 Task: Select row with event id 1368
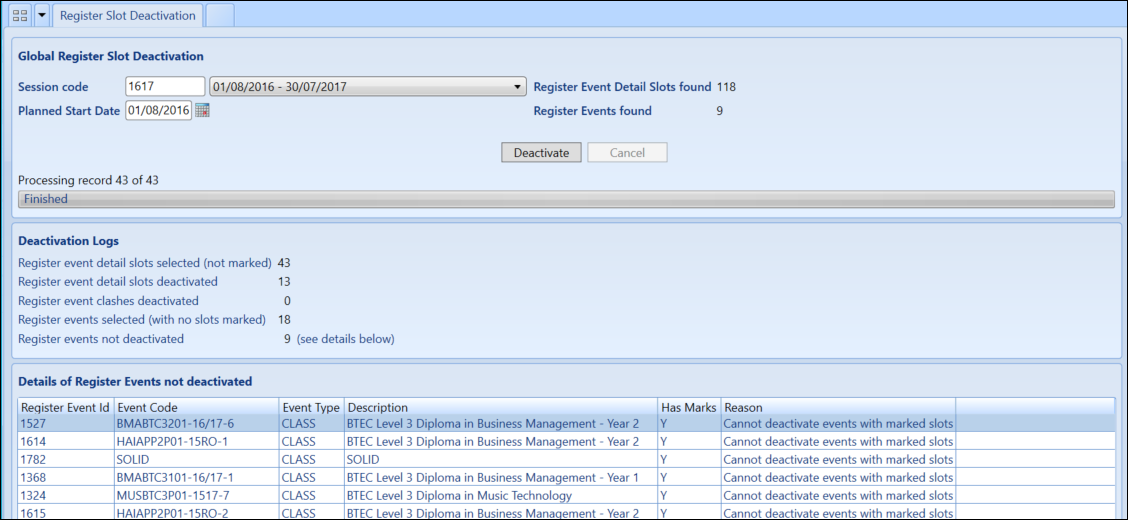[x=566, y=478]
